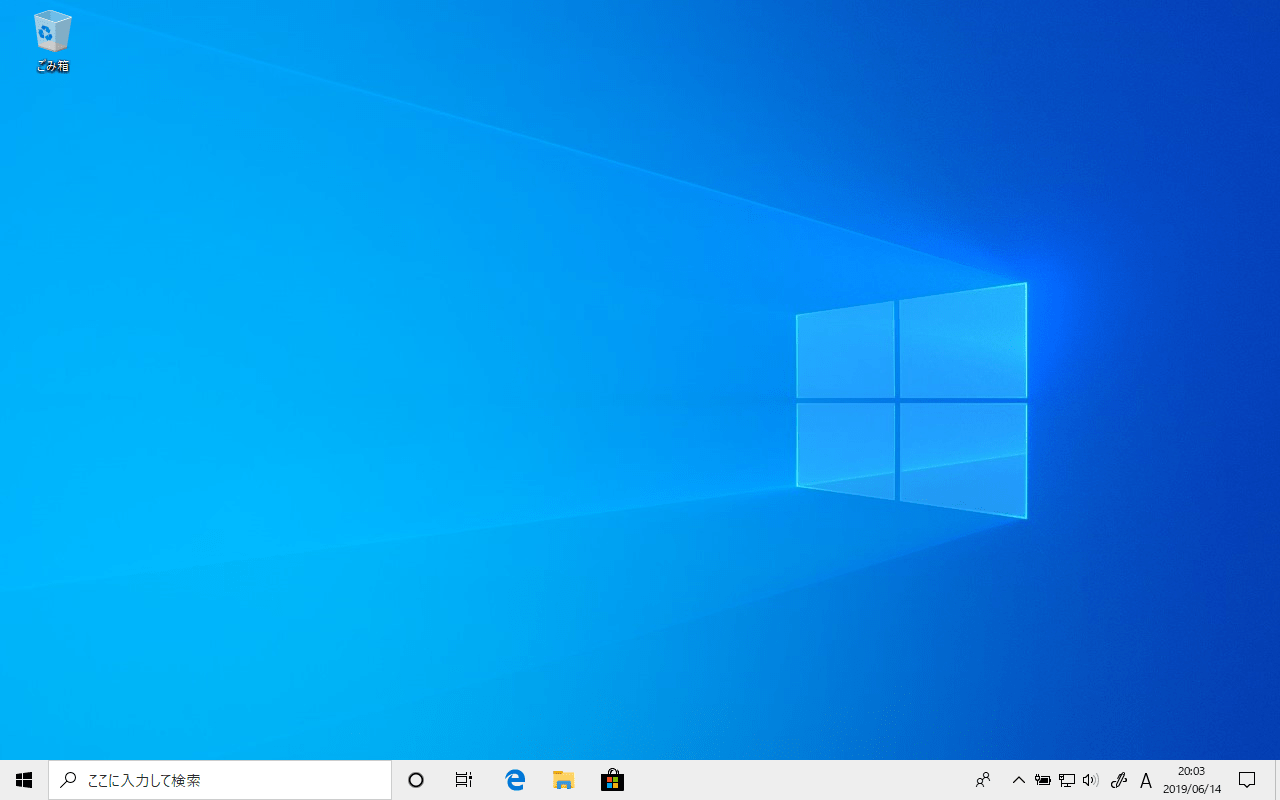Expand the hidden tray icons chevron
The height and width of the screenshot is (800, 1280).
(1018, 780)
